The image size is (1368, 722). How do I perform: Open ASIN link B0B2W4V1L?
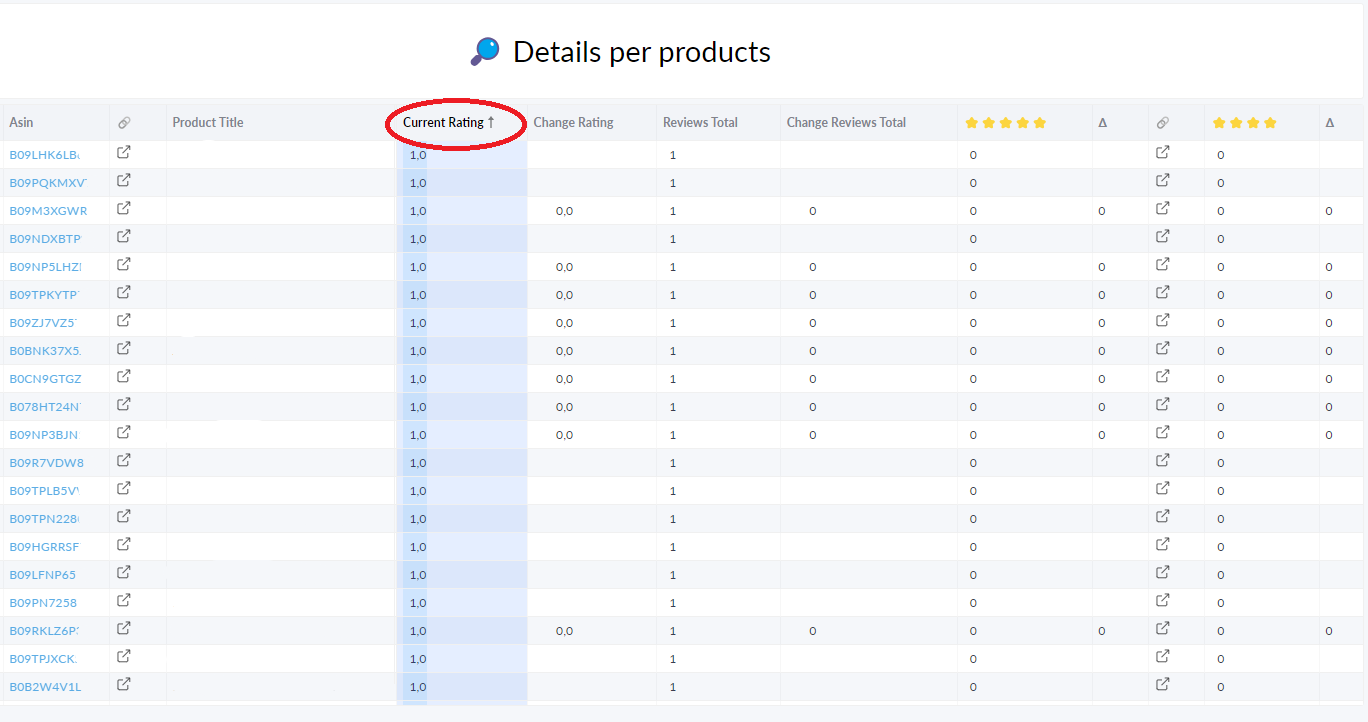45,686
